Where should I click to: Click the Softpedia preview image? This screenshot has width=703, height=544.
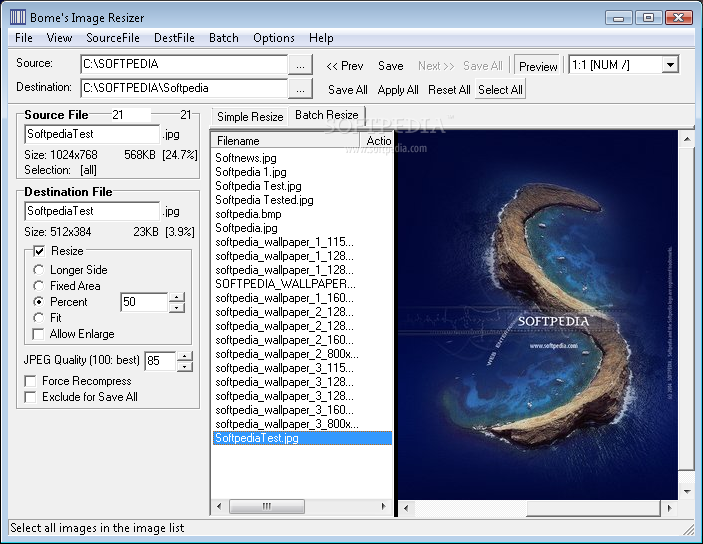click(538, 315)
